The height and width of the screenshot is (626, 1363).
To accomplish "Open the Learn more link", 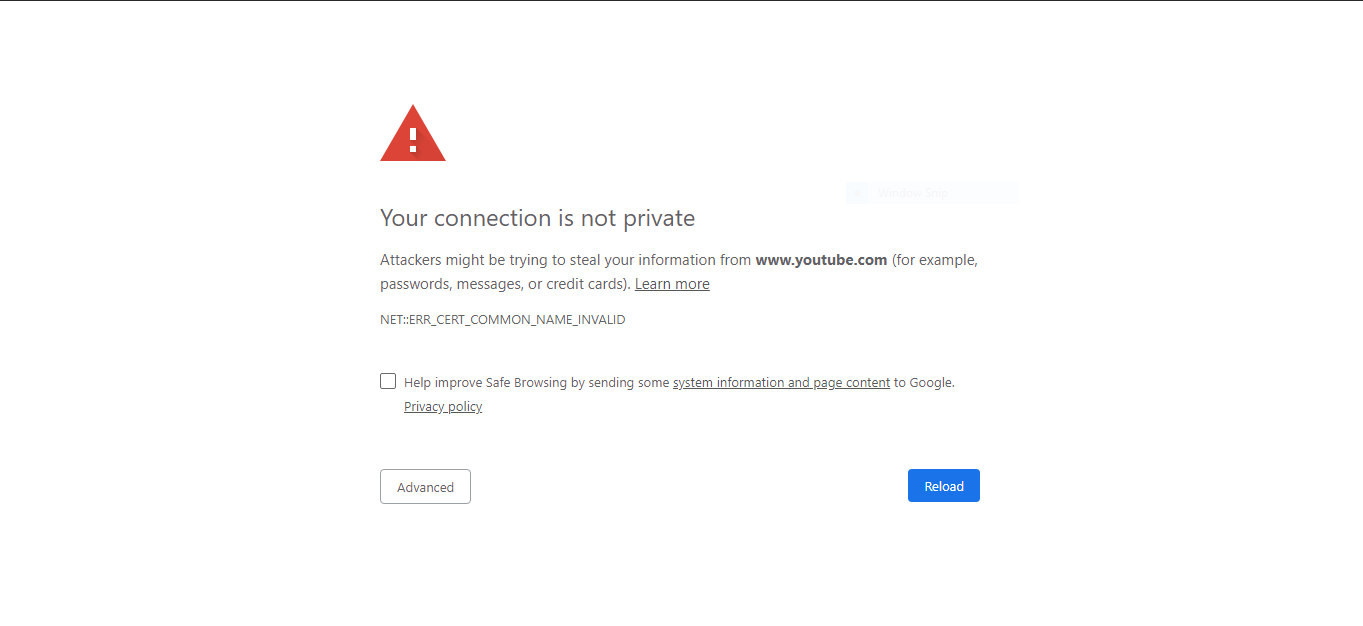I will [672, 284].
